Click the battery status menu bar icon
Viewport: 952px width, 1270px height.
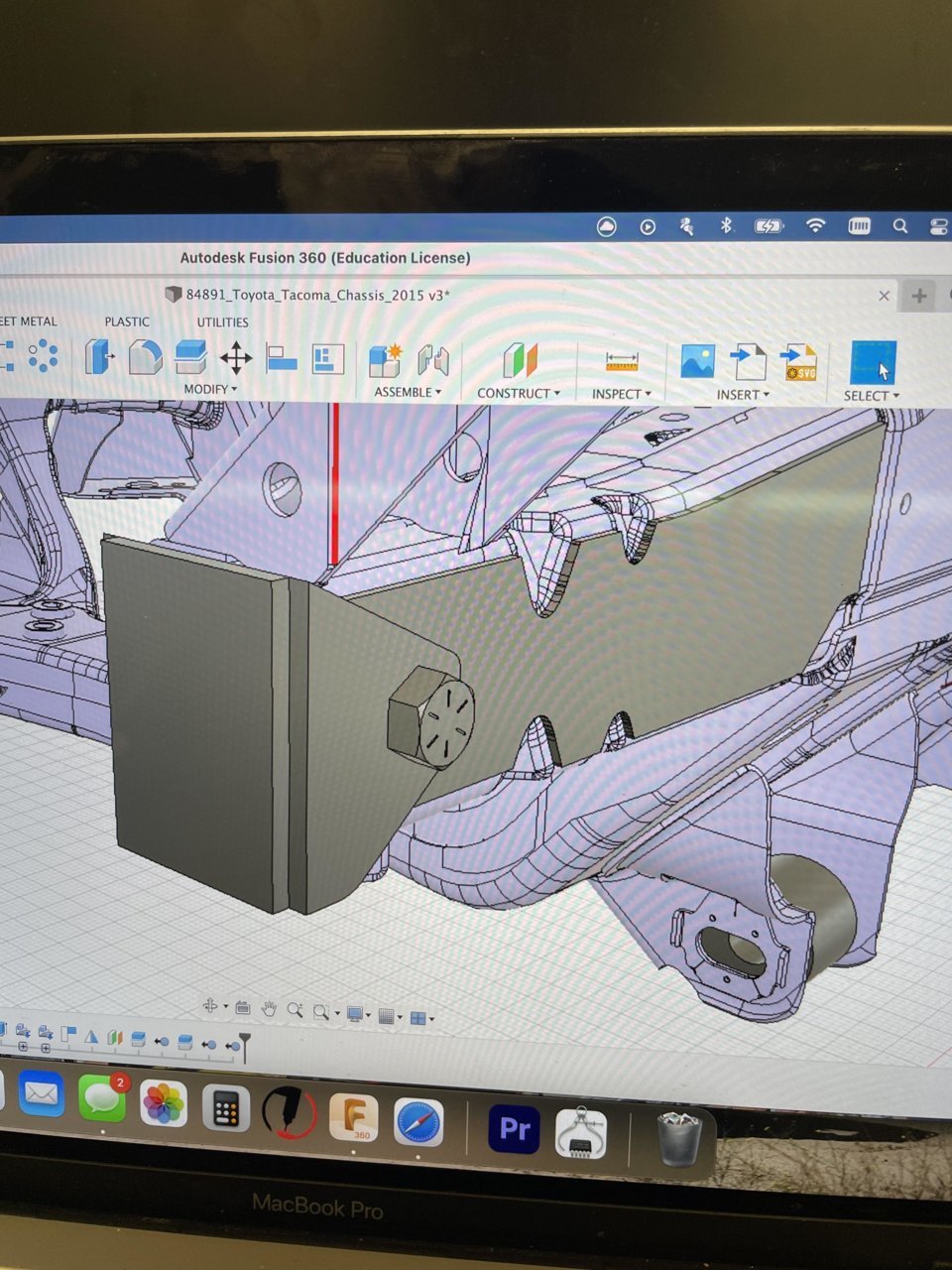coord(770,226)
